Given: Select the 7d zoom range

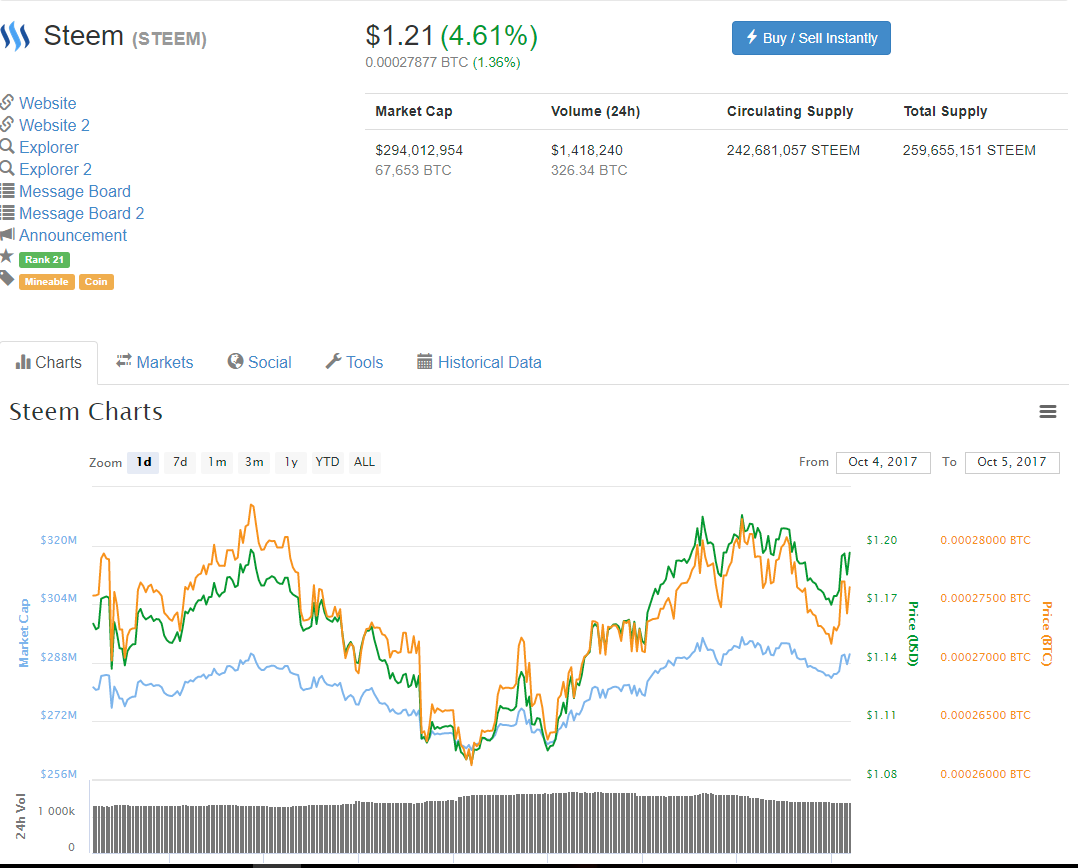Looking at the screenshot, I should [180, 462].
